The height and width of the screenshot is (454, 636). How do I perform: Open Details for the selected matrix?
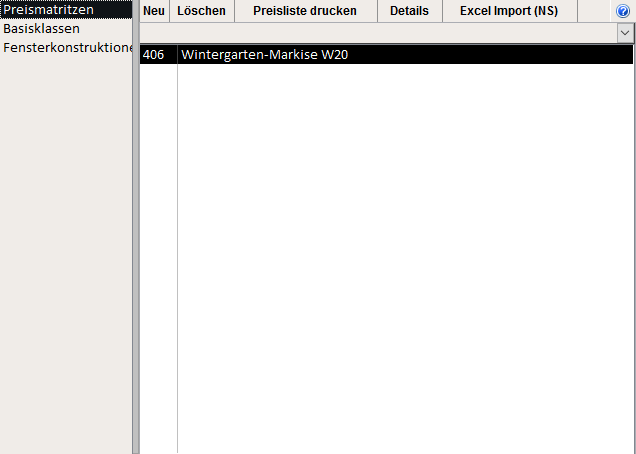click(x=409, y=11)
